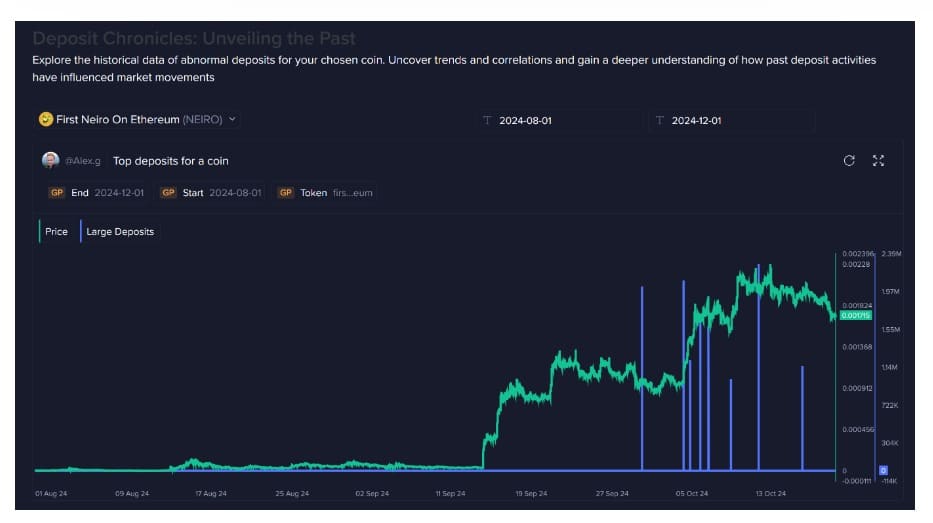Click the NEIRO coin emoji icon
This screenshot has height=523, width=933.
pos(46,119)
